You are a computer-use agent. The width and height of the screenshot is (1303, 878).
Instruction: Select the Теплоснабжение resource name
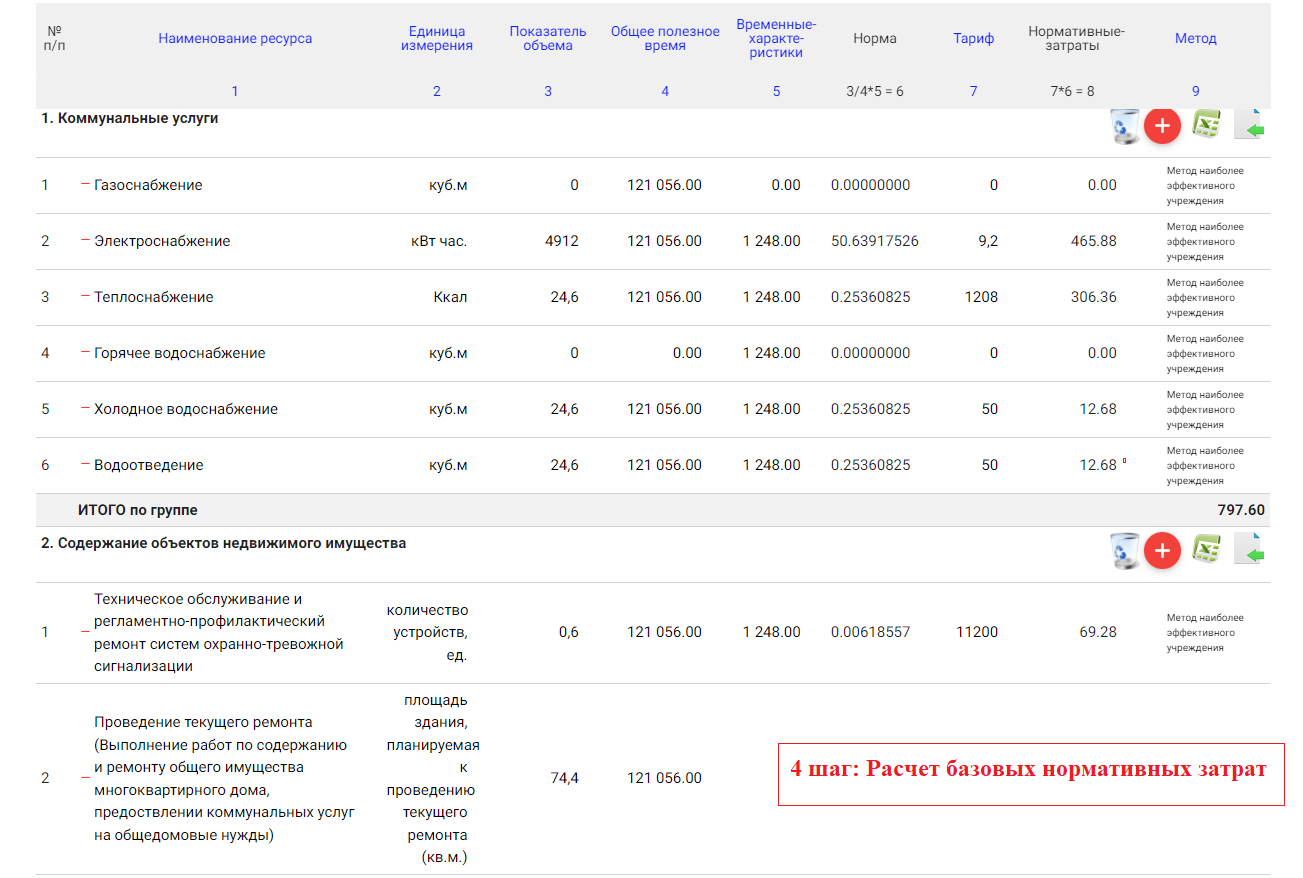(x=153, y=297)
